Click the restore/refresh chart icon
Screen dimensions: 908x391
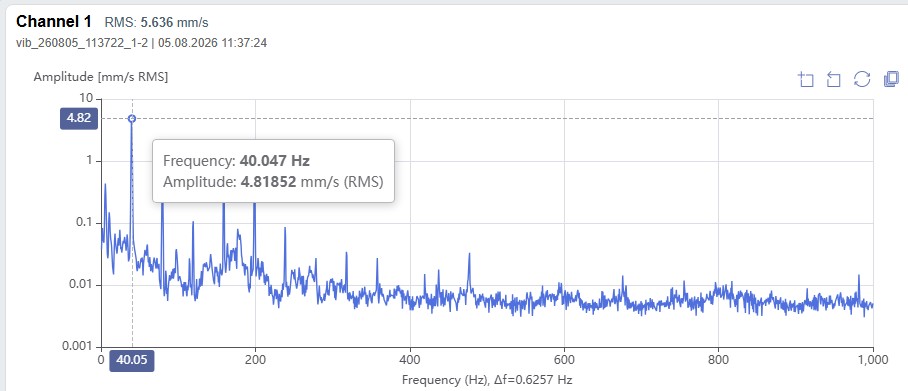point(862,79)
